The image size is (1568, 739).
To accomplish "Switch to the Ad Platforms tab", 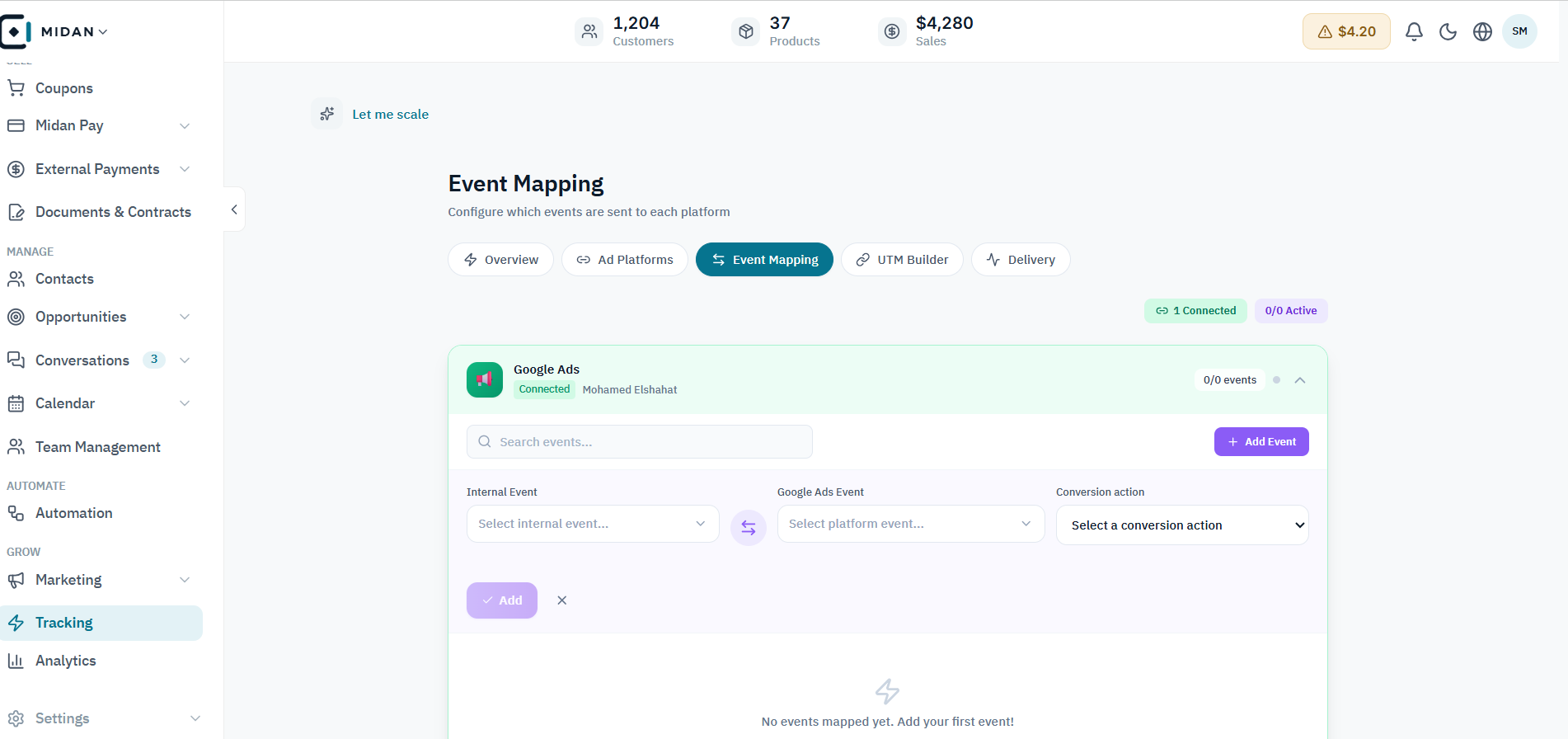I will 625,260.
